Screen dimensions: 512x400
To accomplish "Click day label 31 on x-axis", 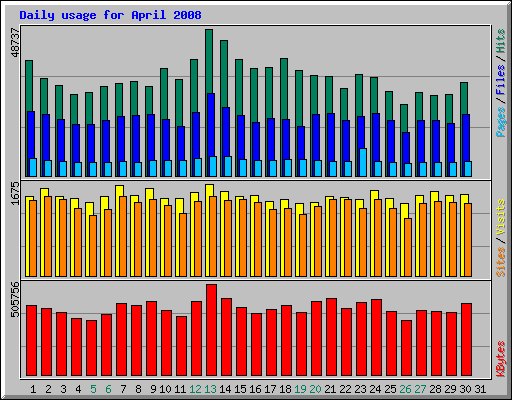I will click(480, 389).
